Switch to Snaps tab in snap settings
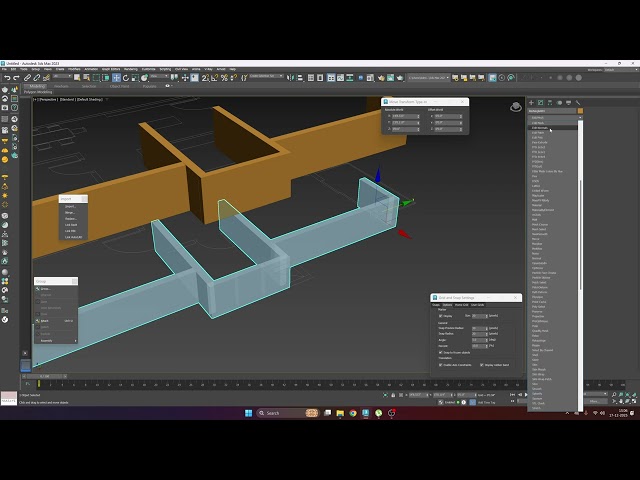Image resolution: width=640 pixels, height=480 pixels. 436,305
